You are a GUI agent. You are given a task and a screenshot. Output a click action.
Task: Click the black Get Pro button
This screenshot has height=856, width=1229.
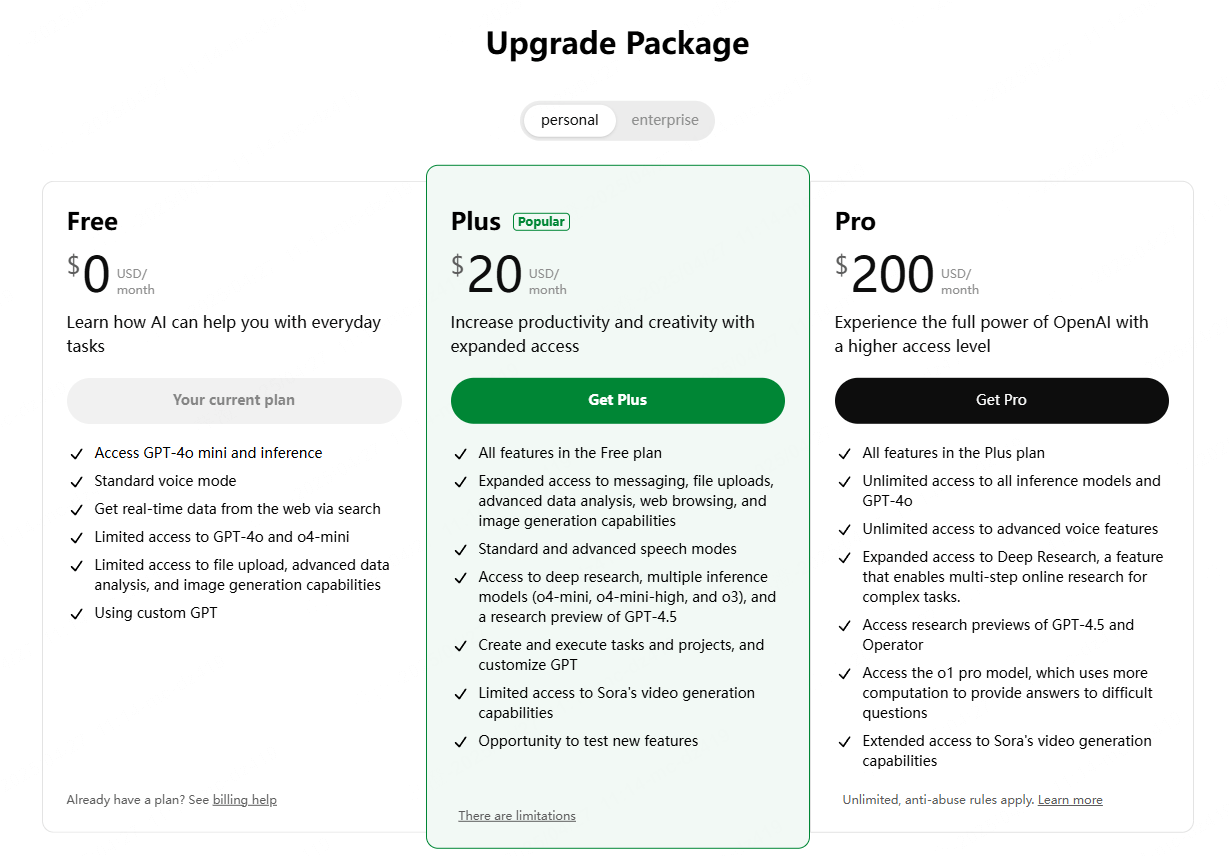(1001, 400)
